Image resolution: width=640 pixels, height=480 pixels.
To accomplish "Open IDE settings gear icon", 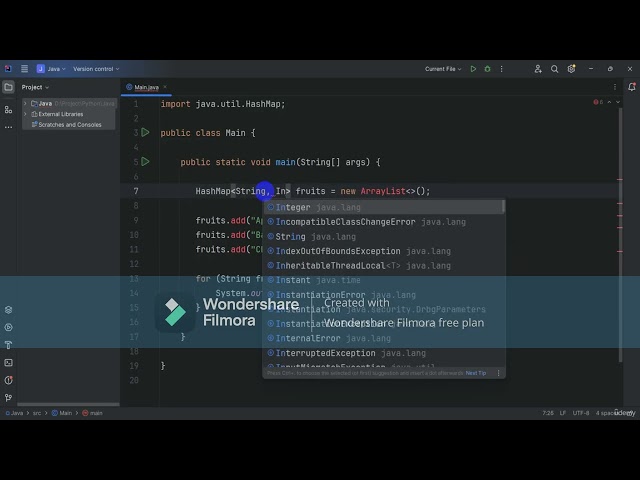I will (x=571, y=69).
